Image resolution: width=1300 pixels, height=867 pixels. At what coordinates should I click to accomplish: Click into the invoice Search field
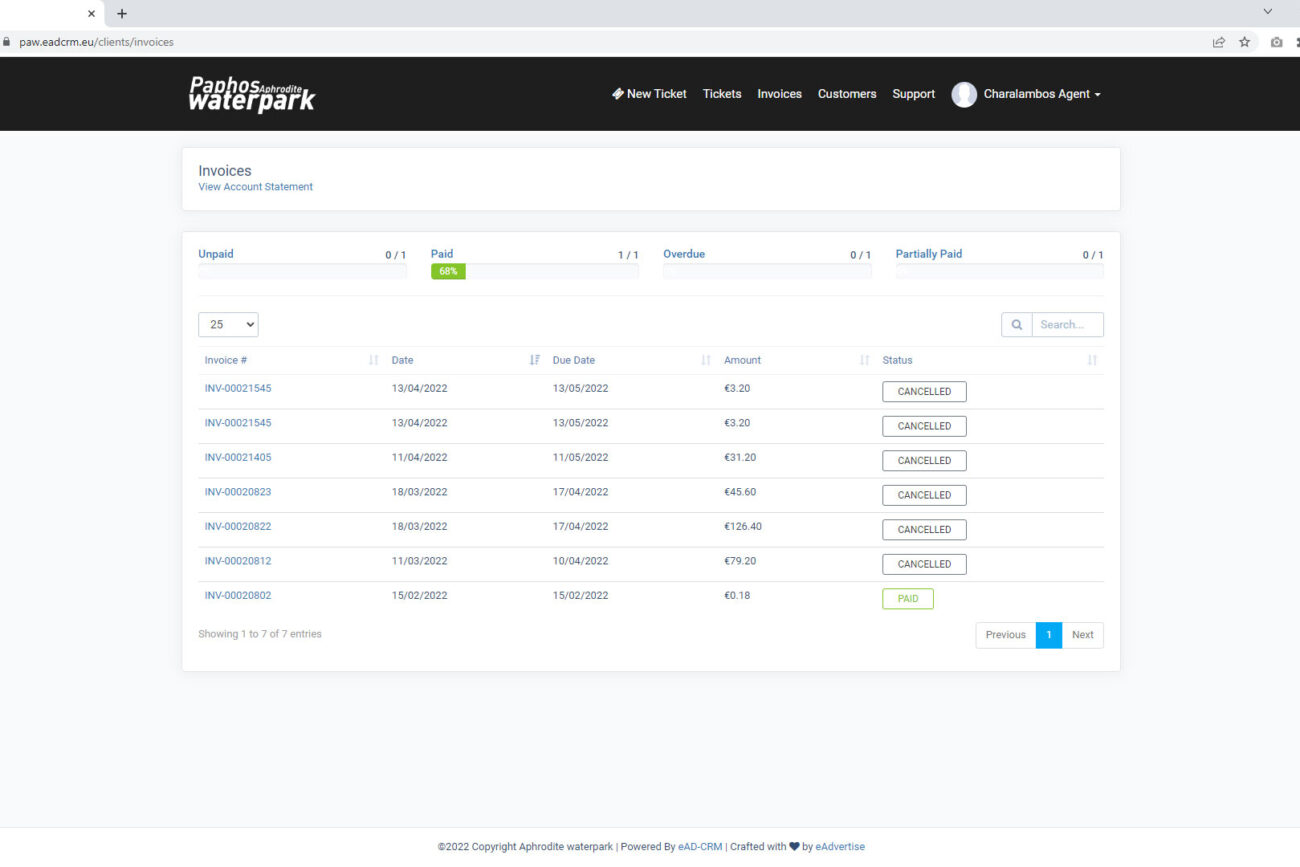point(1067,325)
